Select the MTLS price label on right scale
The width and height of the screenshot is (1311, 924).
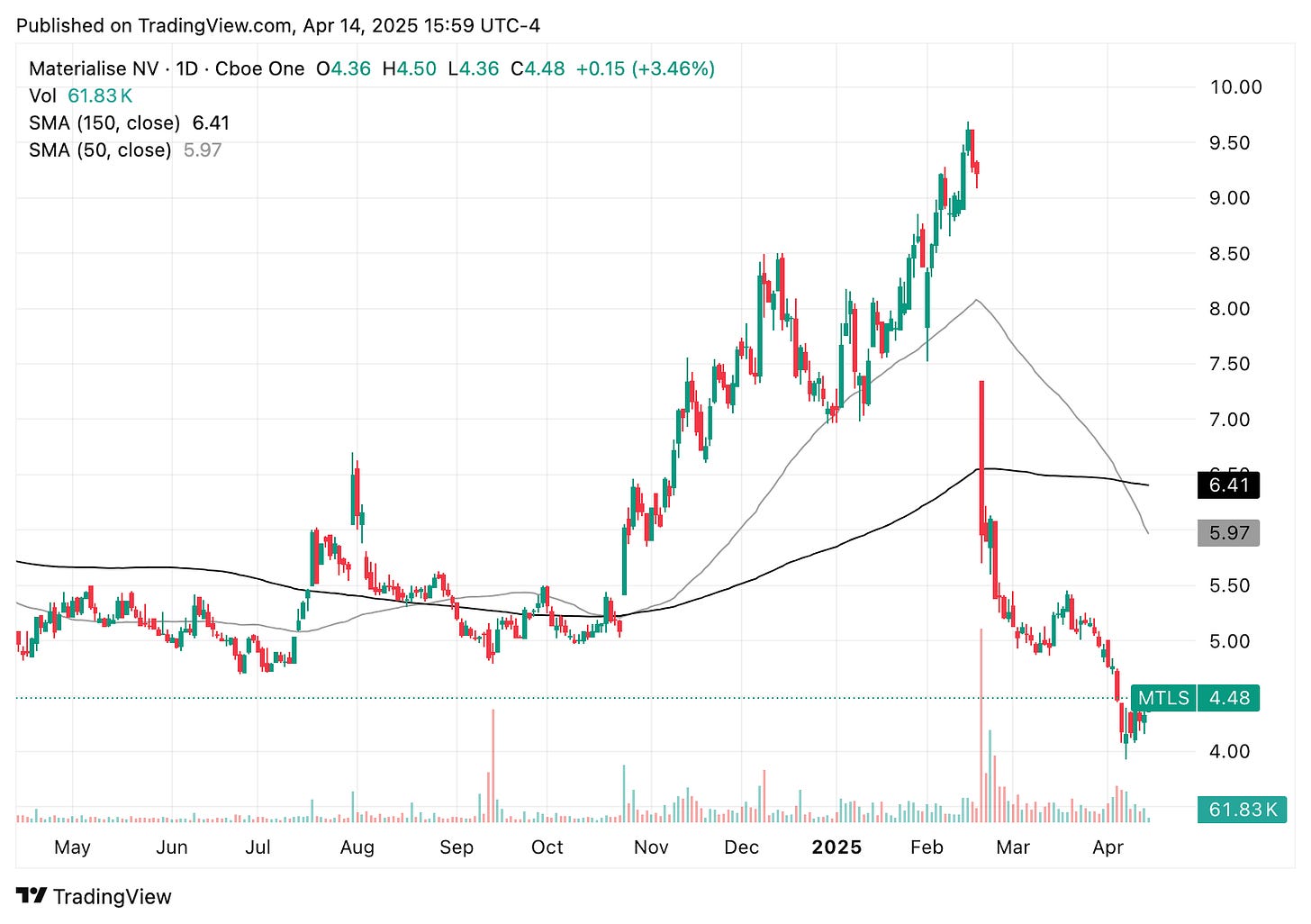tap(1162, 698)
